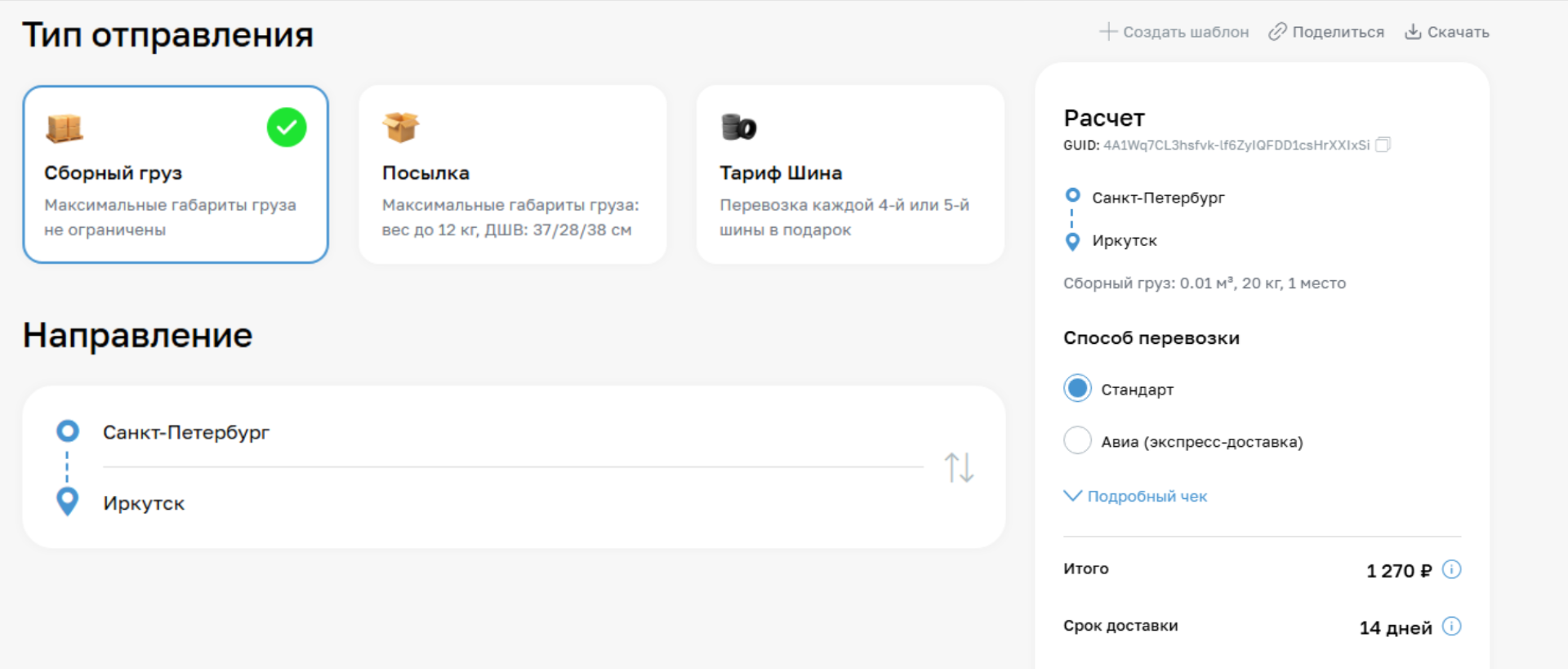Click the open box icon of Посылка
This screenshot has height=669, width=1568.
coord(401,127)
